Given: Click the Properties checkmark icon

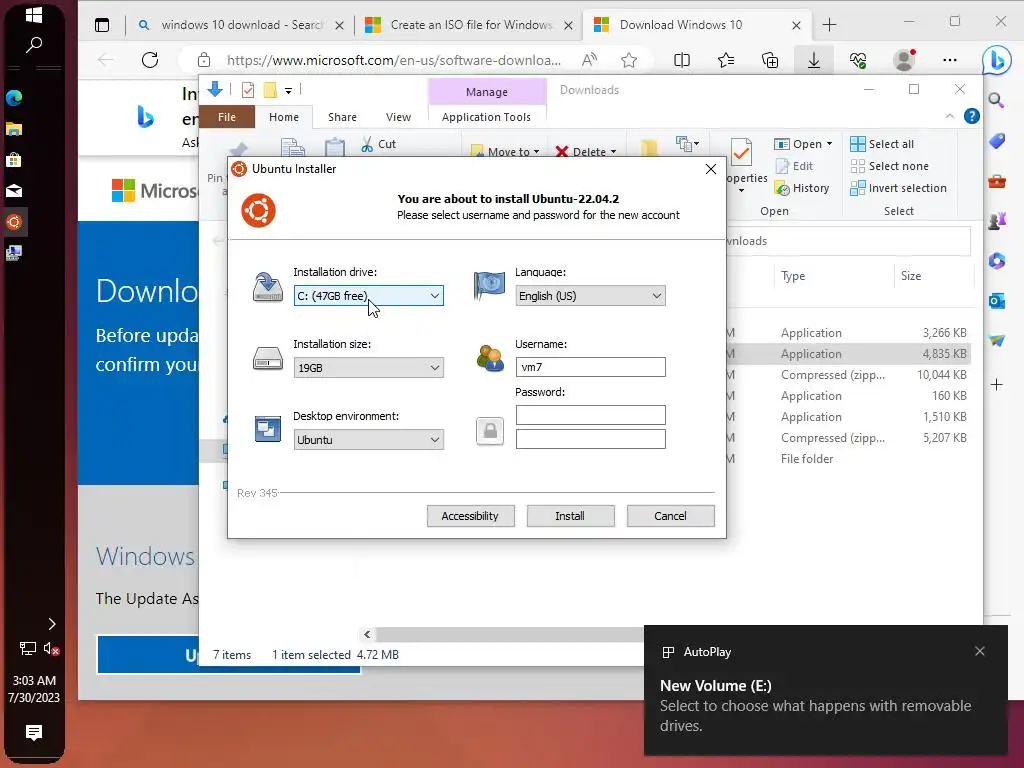Looking at the screenshot, I should (741, 153).
